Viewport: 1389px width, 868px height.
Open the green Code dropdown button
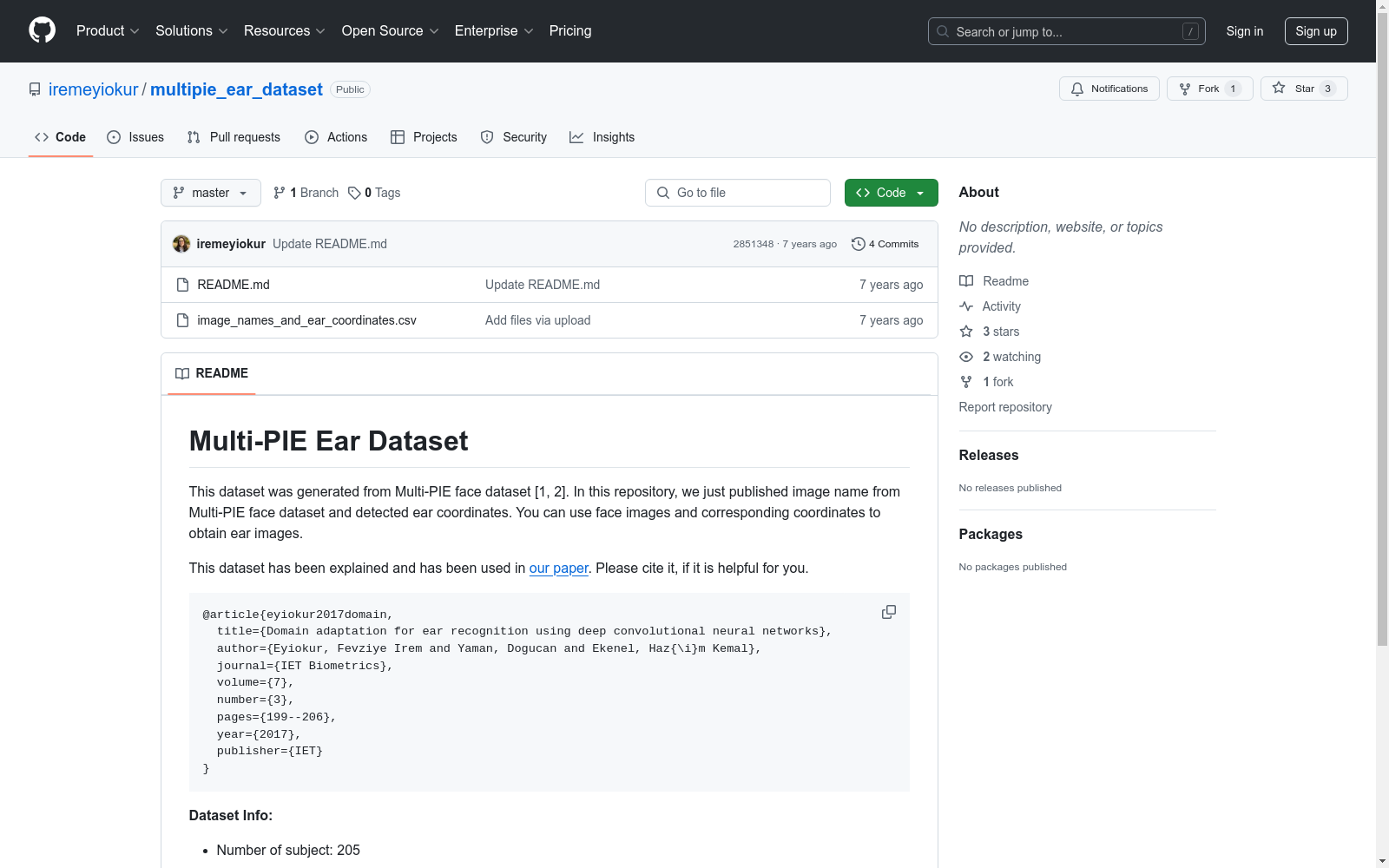(891, 193)
